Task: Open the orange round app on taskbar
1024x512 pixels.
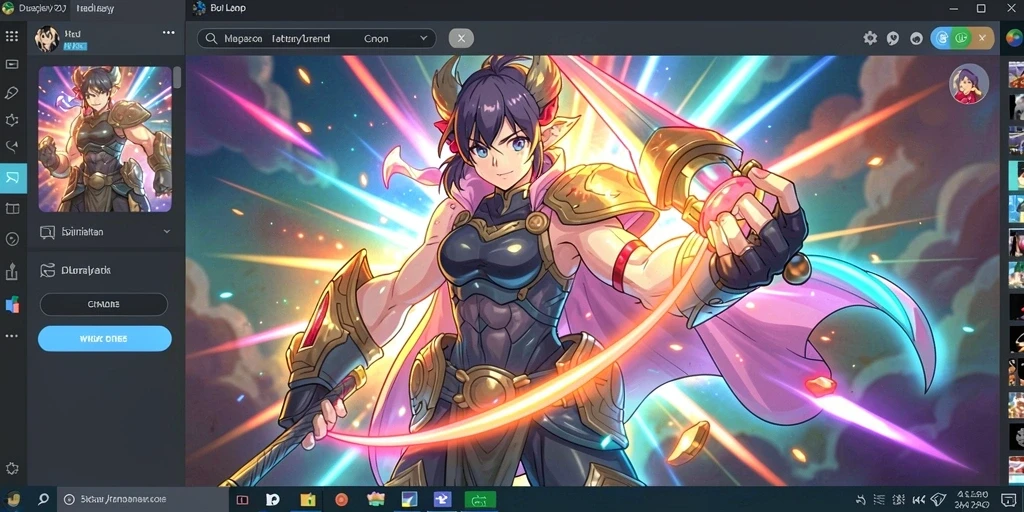Action: (342, 500)
